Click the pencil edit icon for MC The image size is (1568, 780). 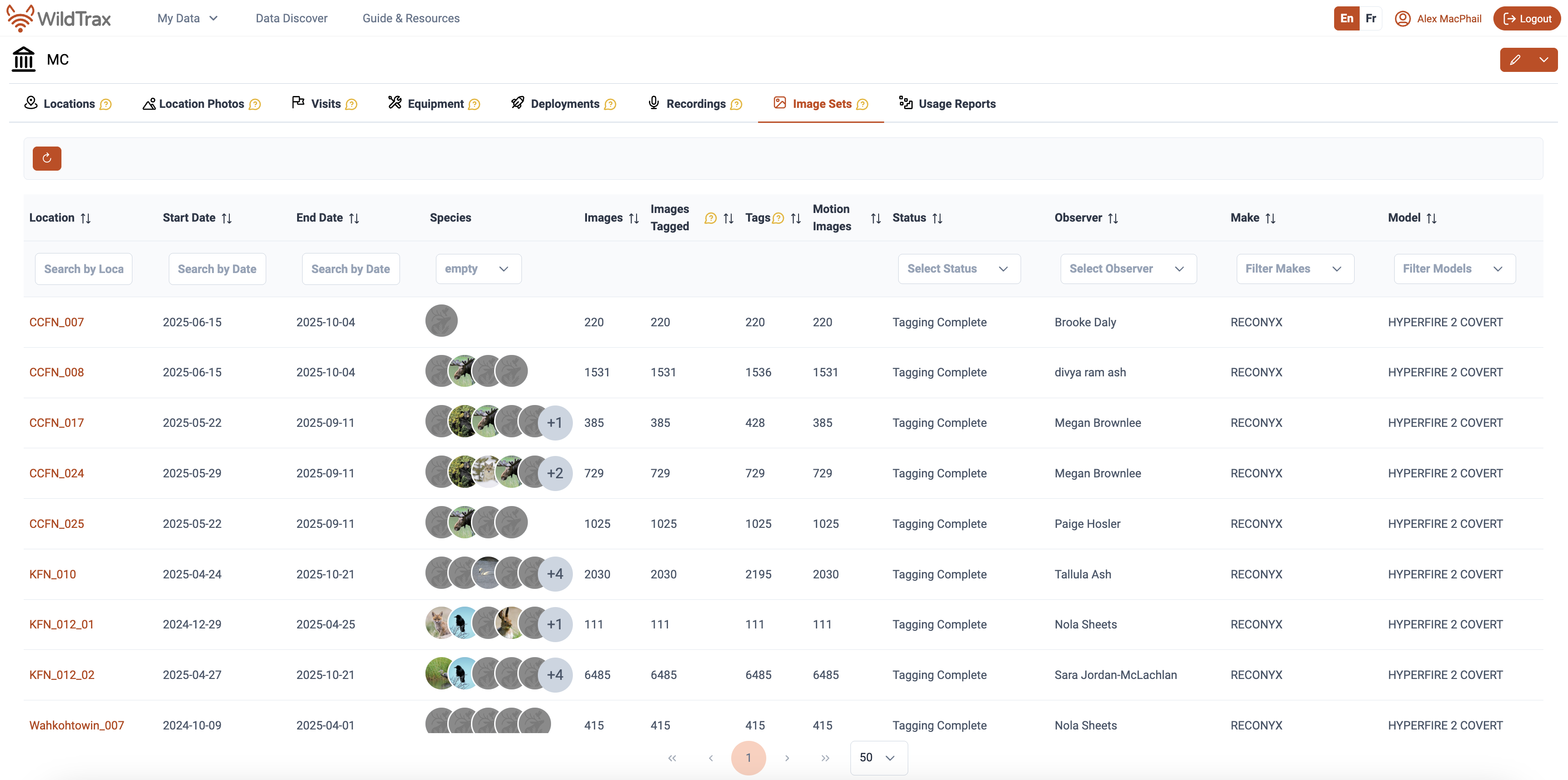click(x=1515, y=60)
